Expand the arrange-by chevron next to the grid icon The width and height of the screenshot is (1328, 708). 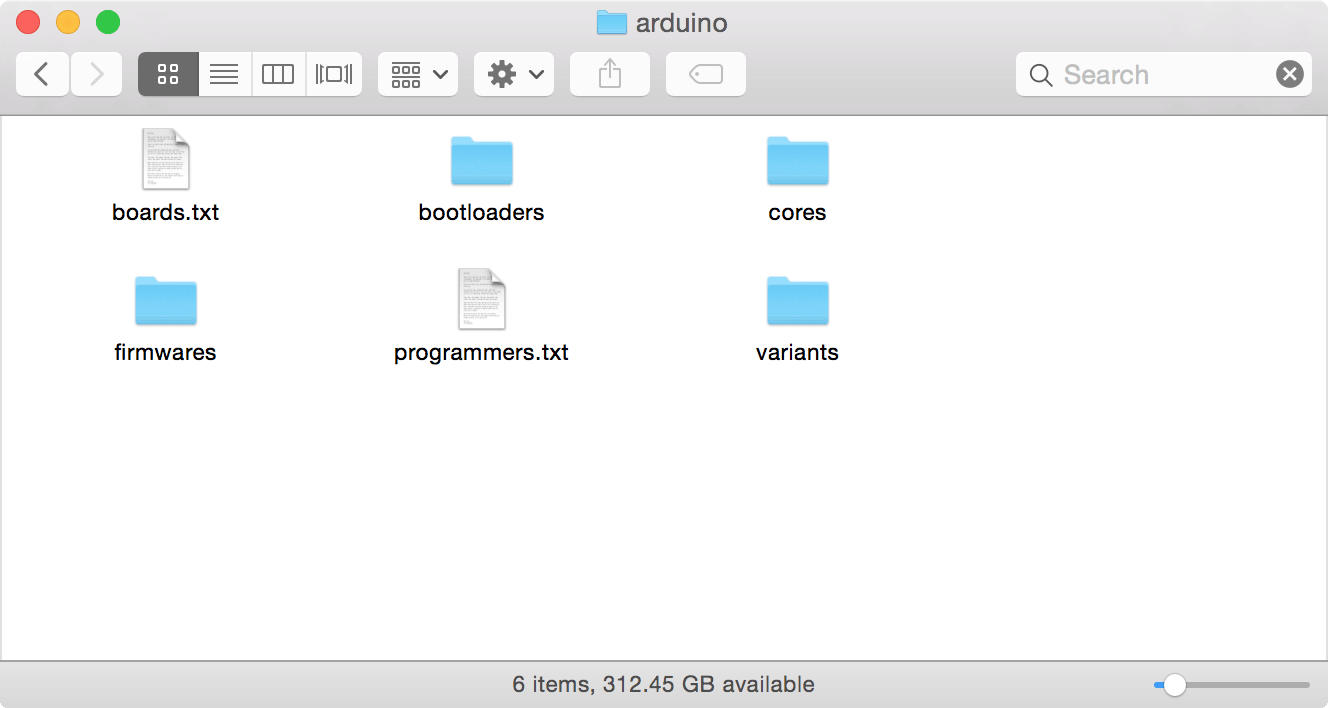(440, 73)
